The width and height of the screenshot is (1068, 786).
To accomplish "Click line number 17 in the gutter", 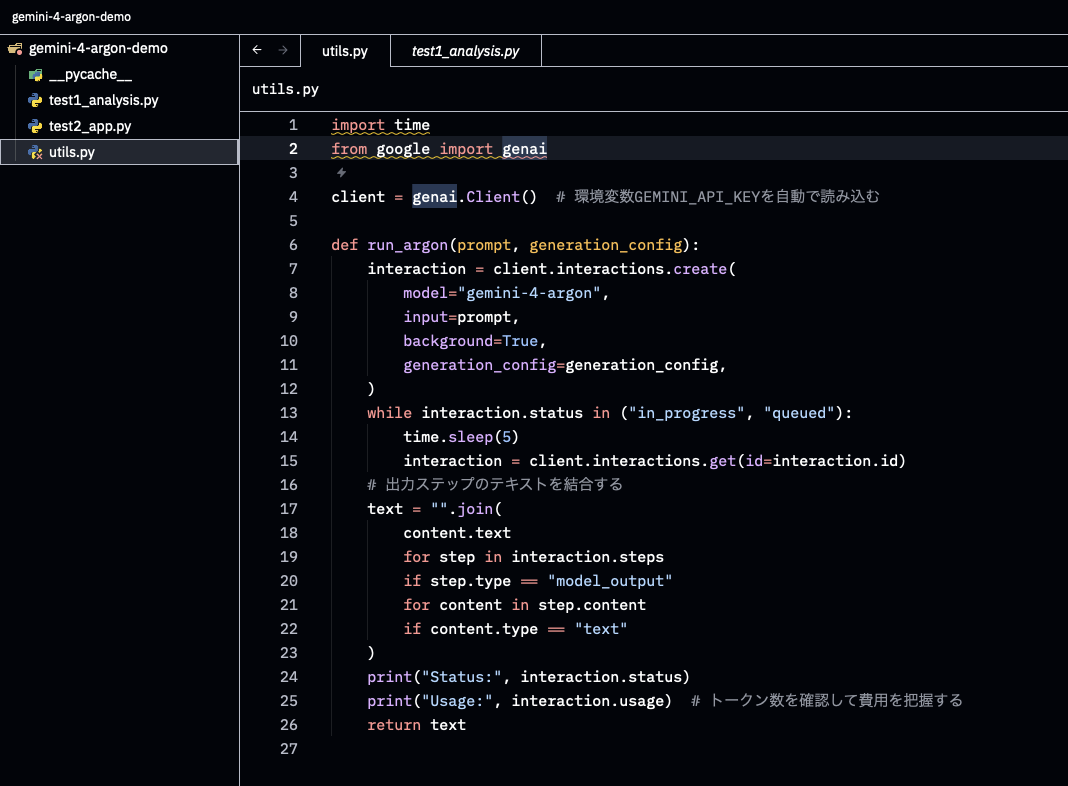I will (x=289, y=509).
